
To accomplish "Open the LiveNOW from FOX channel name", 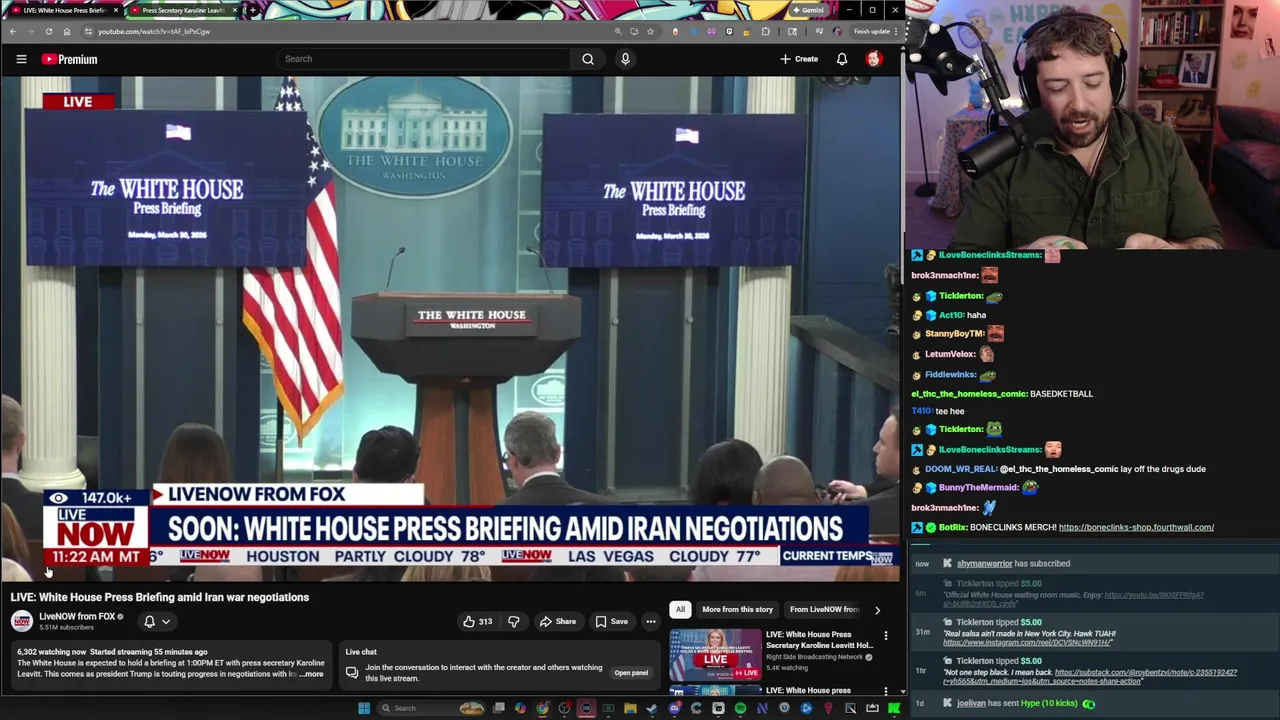I will (77, 616).
